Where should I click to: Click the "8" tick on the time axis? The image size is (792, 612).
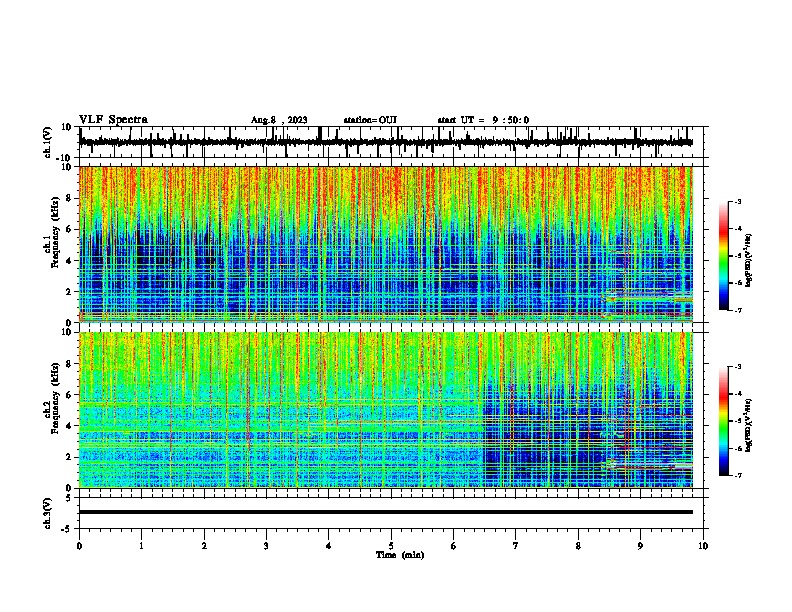[578, 546]
